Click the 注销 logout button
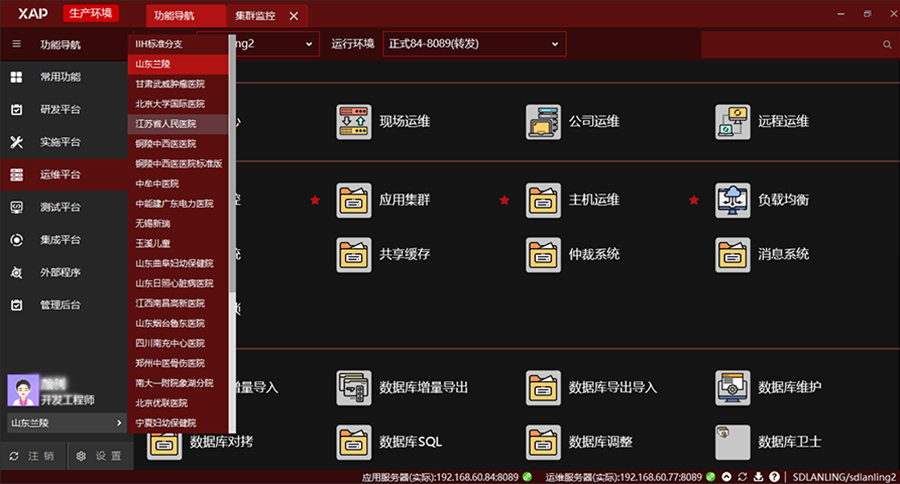The height and width of the screenshot is (484, 900). coord(32,456)
